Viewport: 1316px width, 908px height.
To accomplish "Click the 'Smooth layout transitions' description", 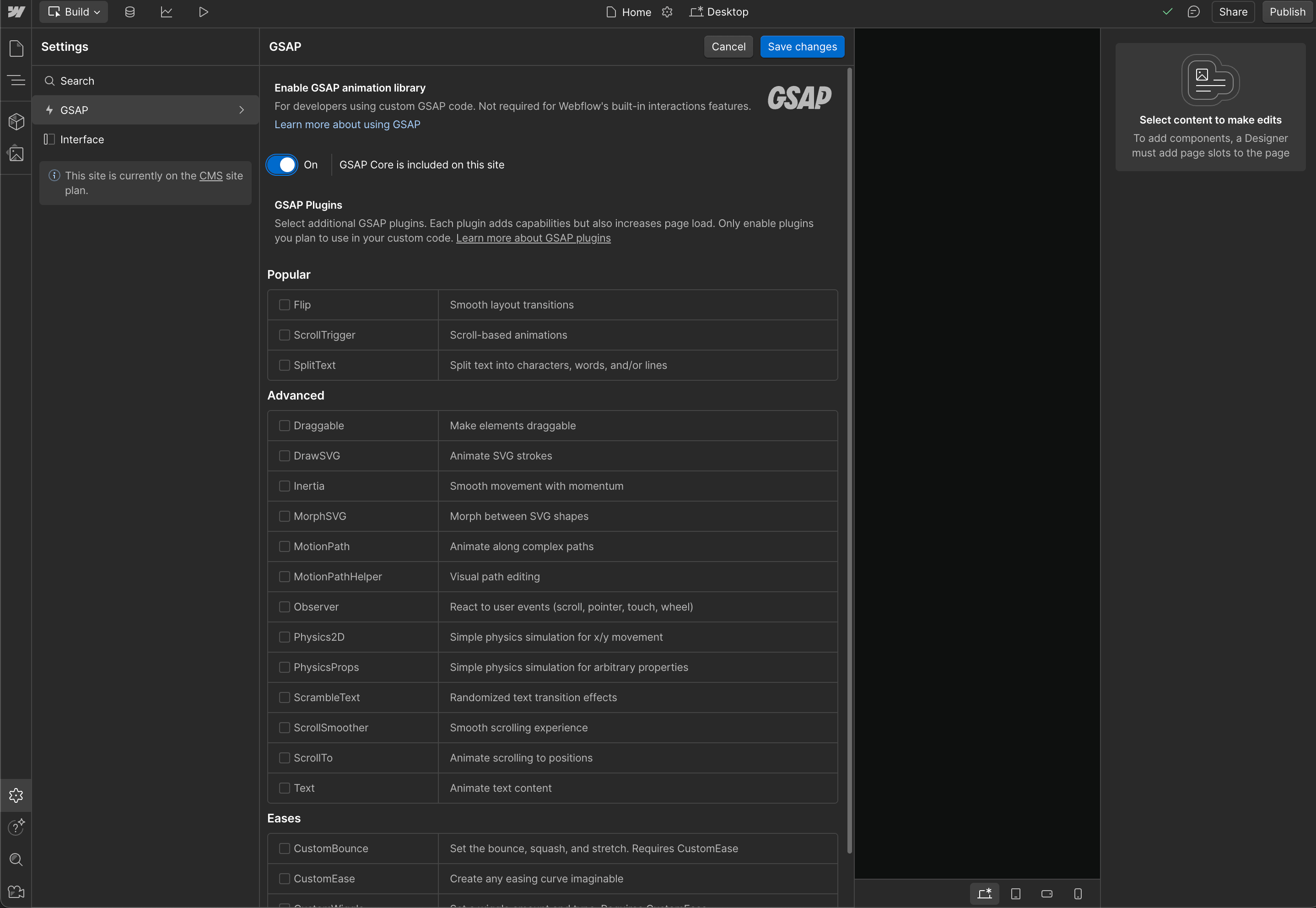I will click(512, 305).
